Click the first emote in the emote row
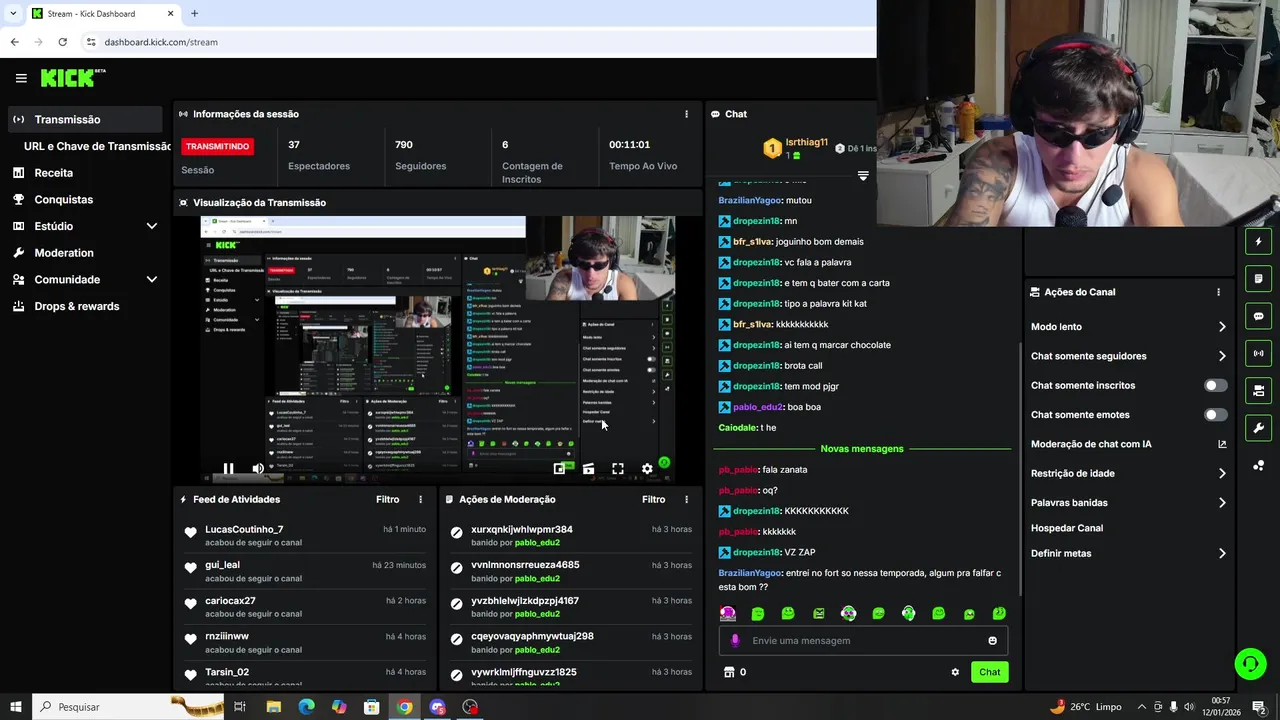 (728, 613)
